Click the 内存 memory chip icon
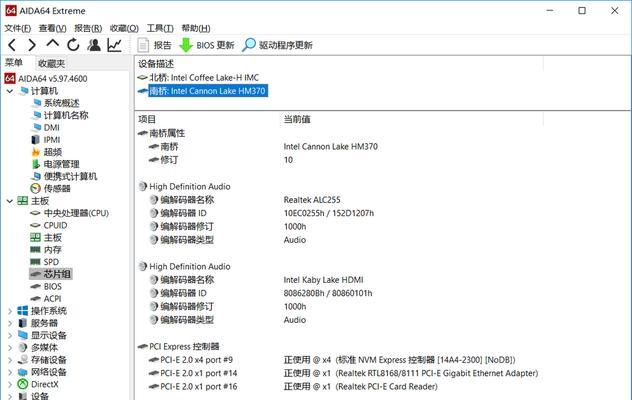Viewport: 632px width, 400px height. coord(36,250)
